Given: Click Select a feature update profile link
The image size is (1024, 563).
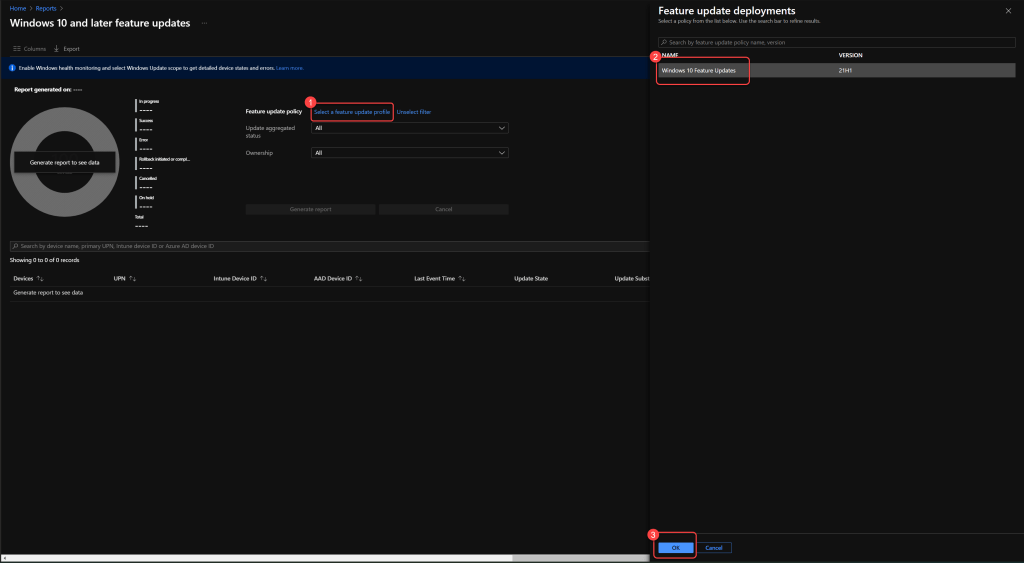Looking at the screenshot, I should coord(352,112).
